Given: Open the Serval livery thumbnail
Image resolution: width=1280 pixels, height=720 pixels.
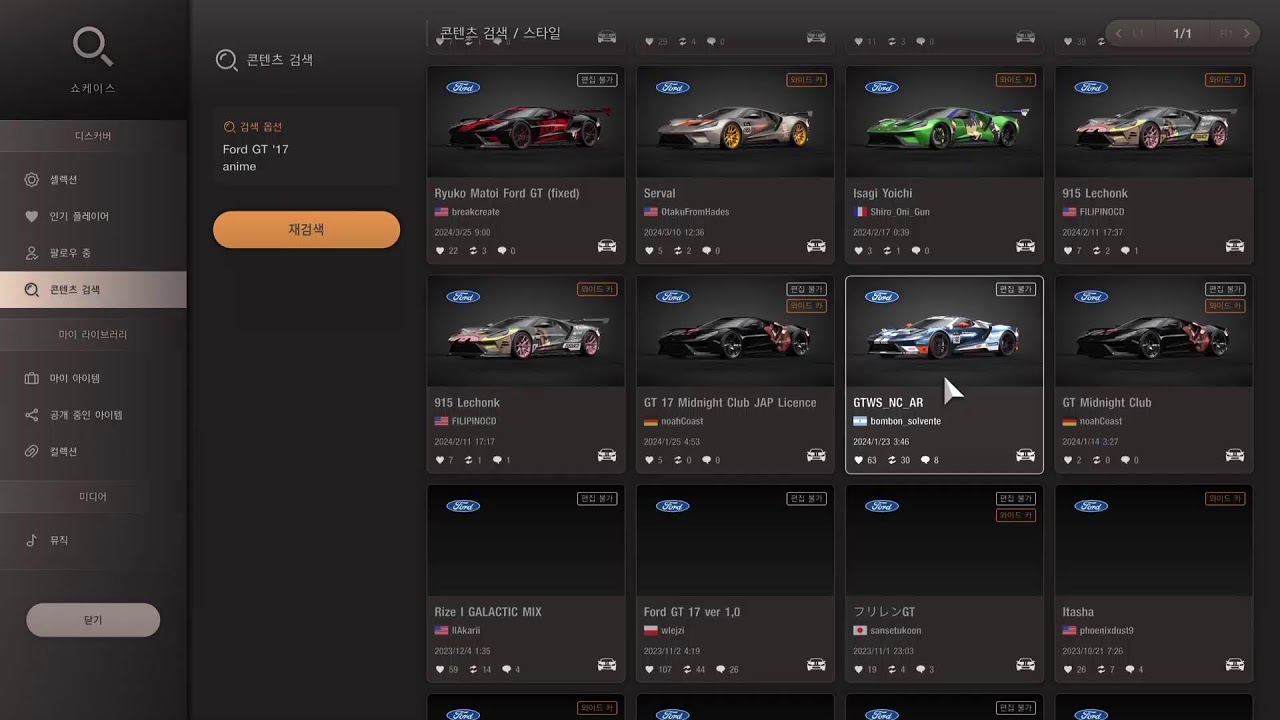Looking at the screenshot, I should point(735,122).
